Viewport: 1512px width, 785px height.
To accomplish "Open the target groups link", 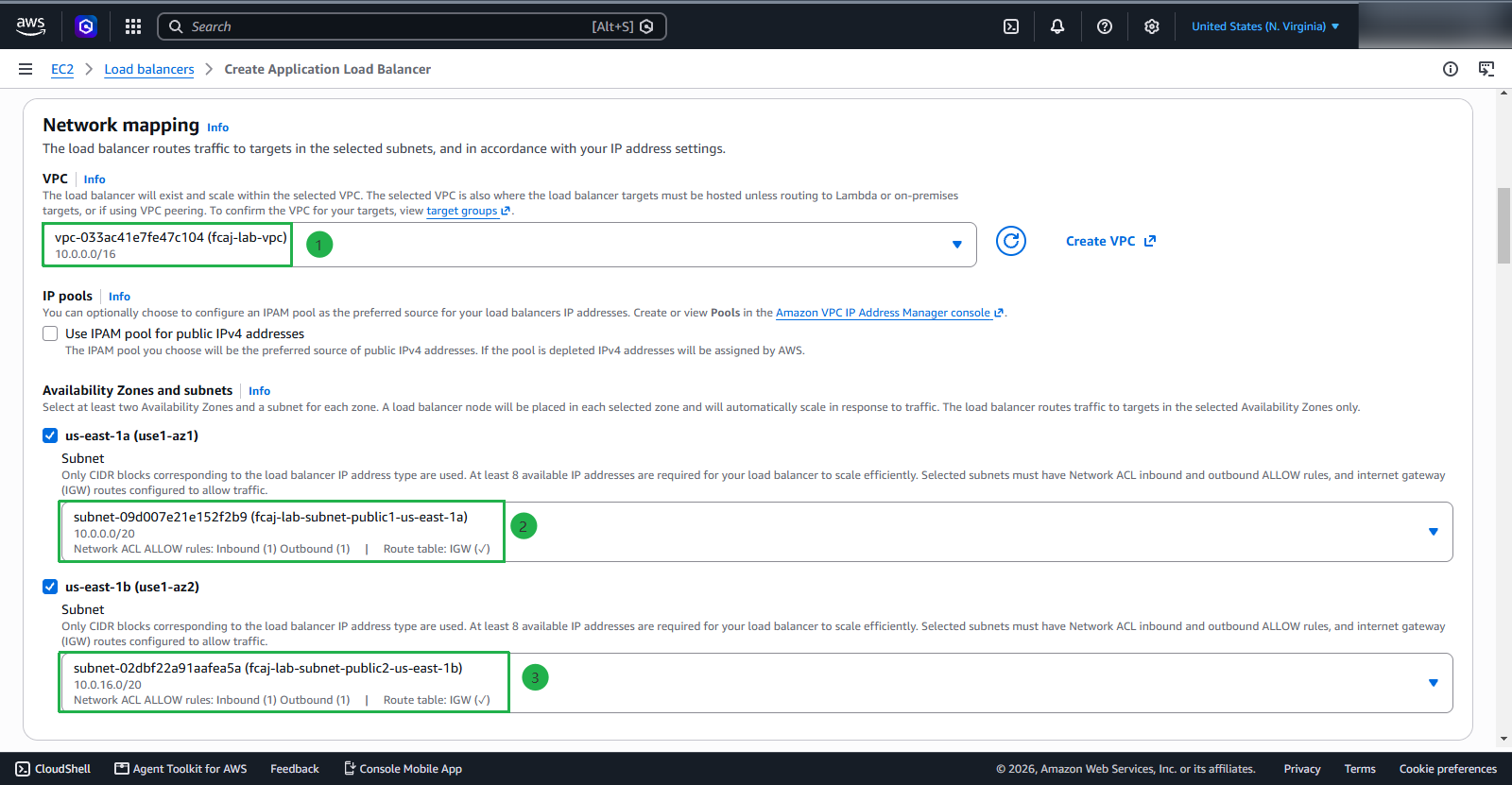I will [x=468, y=211].
